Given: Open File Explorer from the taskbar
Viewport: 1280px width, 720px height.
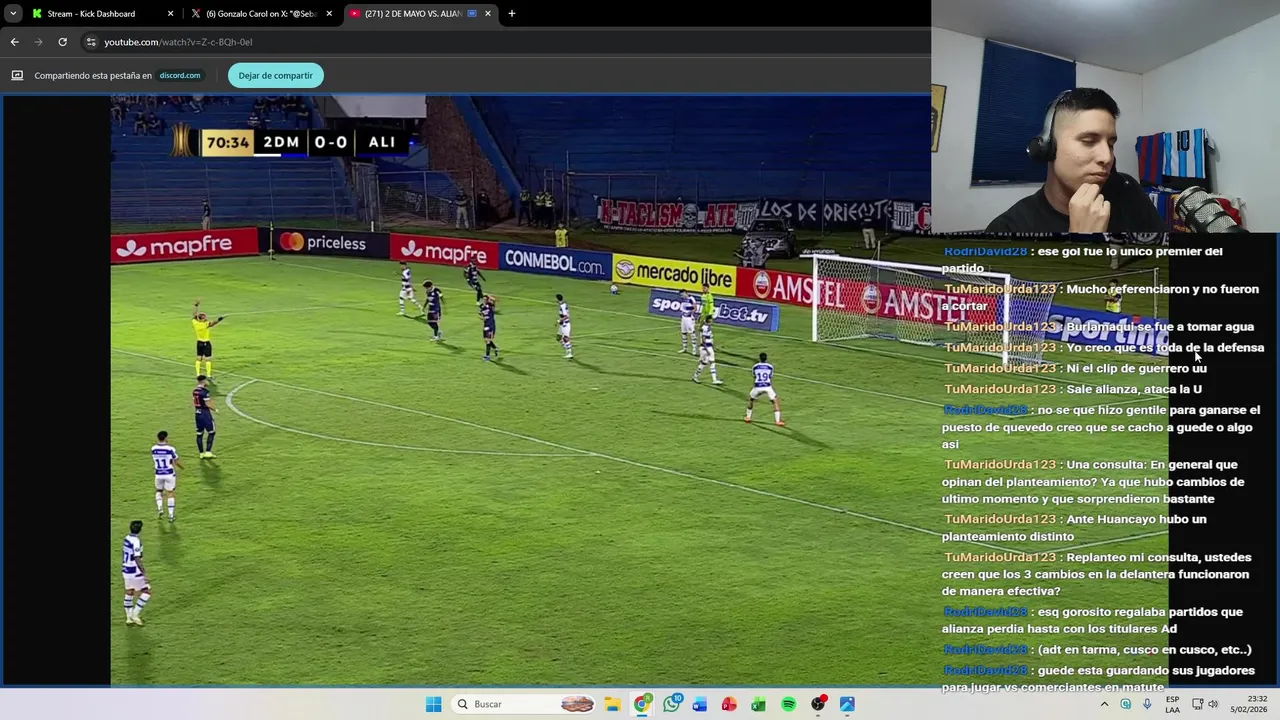Looking at the screenshot, I should coord(613,704).
